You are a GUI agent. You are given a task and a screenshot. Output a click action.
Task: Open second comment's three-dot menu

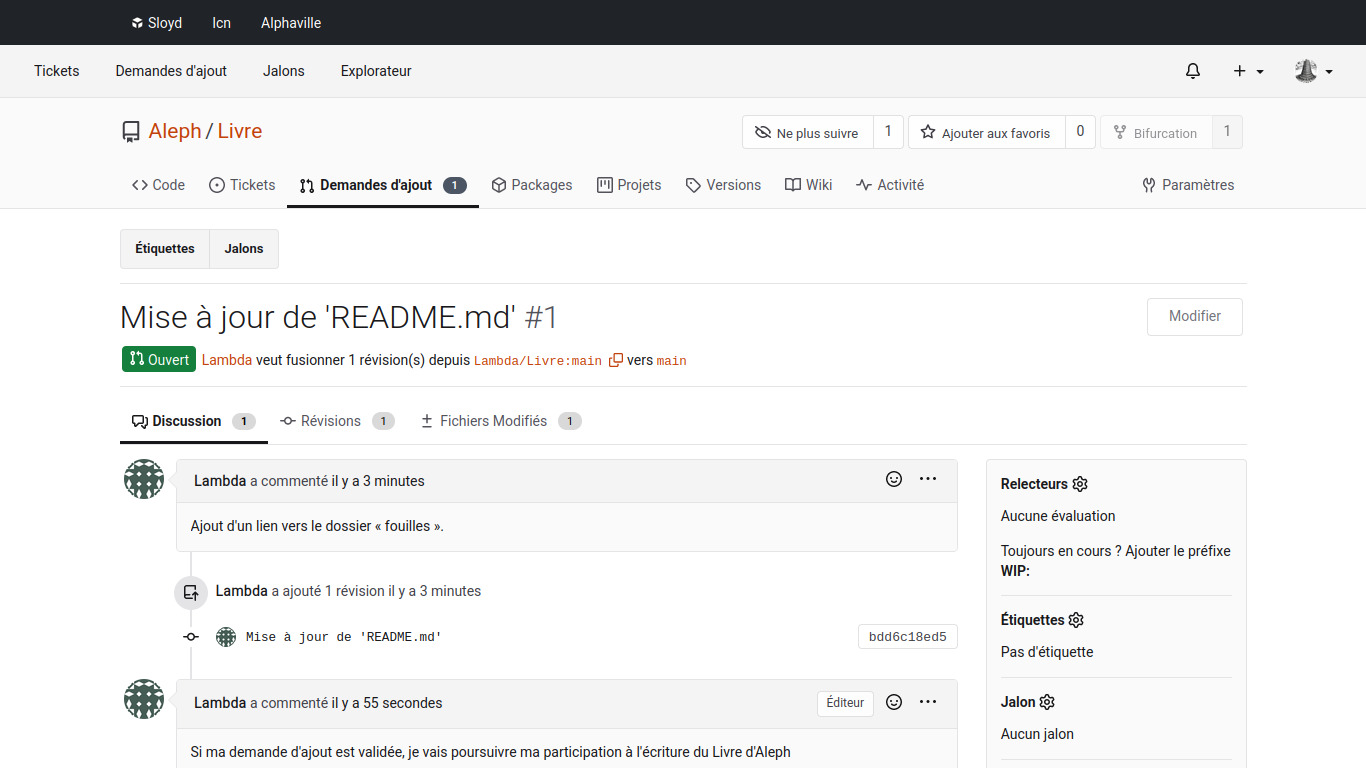coord(928,703)
